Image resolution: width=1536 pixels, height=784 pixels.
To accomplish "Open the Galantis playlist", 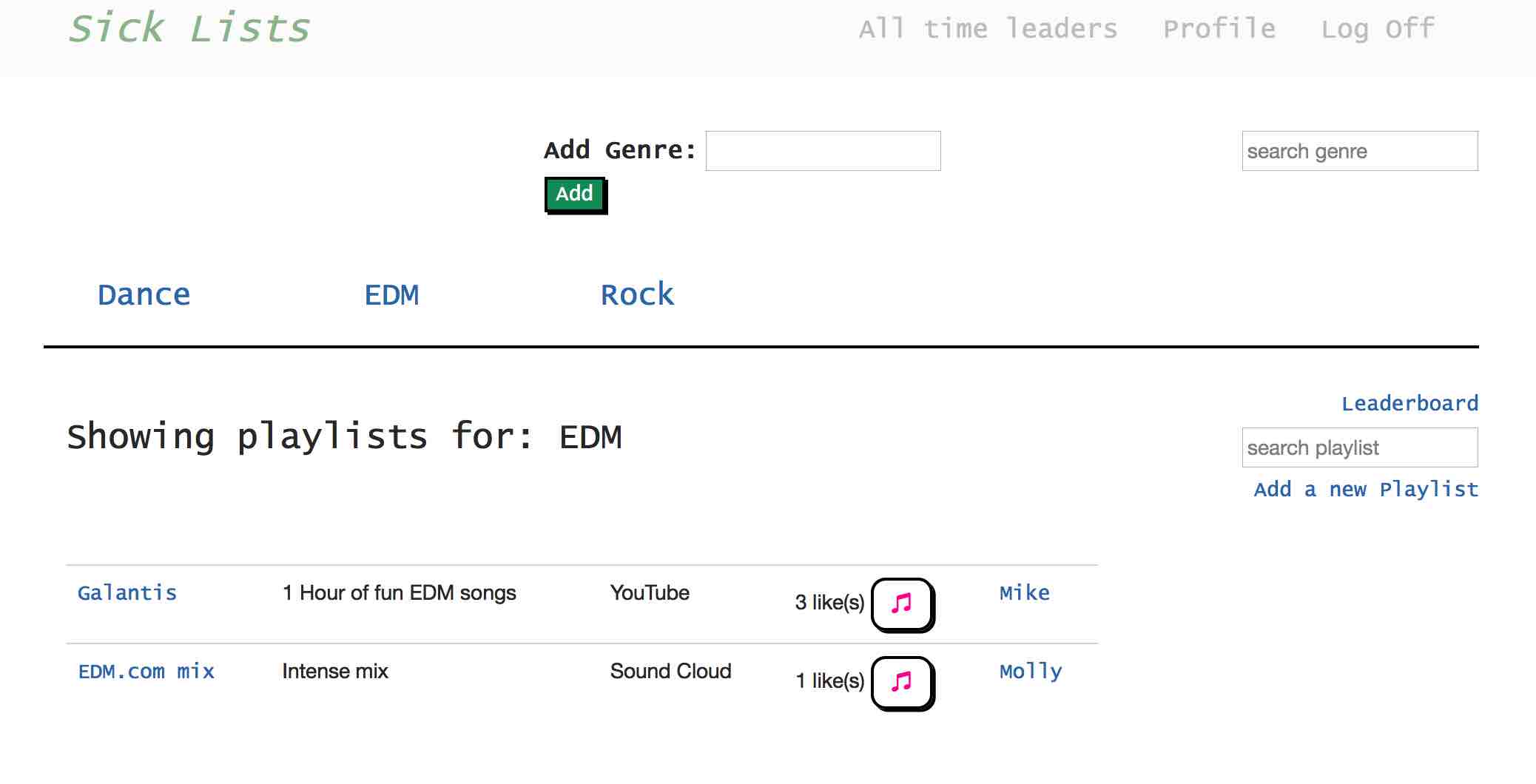I will pos(127,593).
